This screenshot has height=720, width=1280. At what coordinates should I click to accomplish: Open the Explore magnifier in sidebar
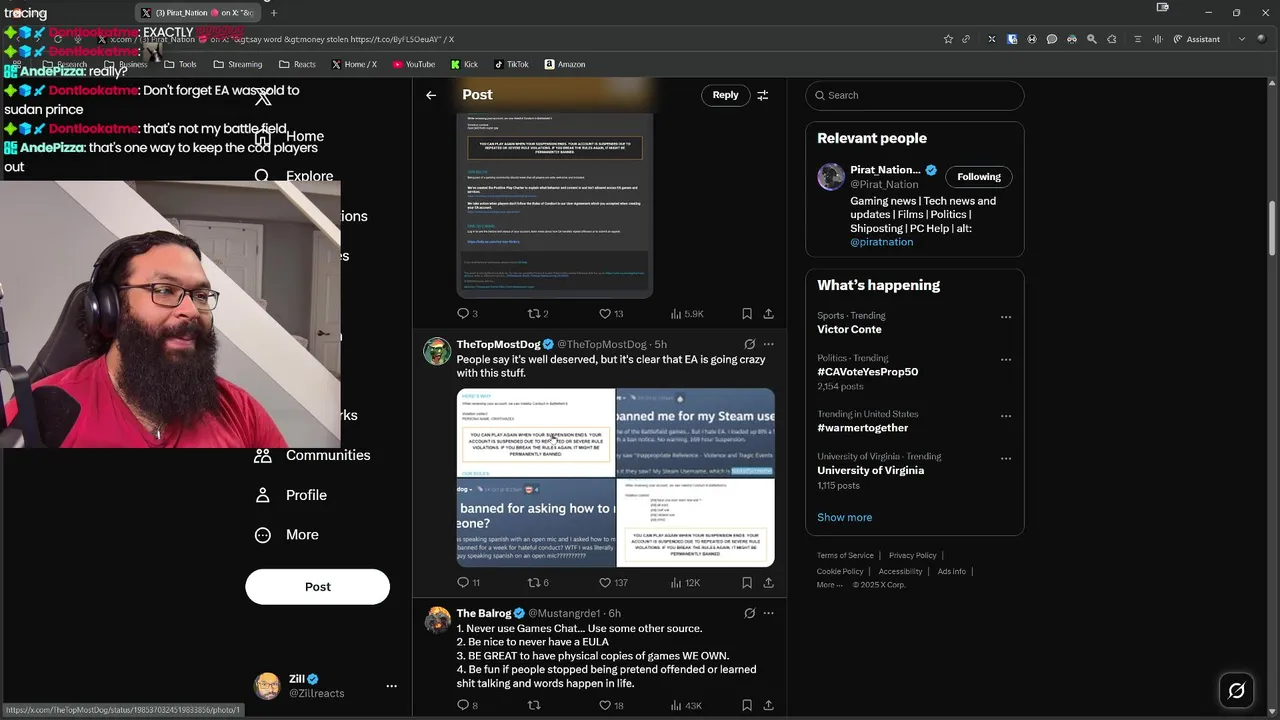tap(262, 176)
